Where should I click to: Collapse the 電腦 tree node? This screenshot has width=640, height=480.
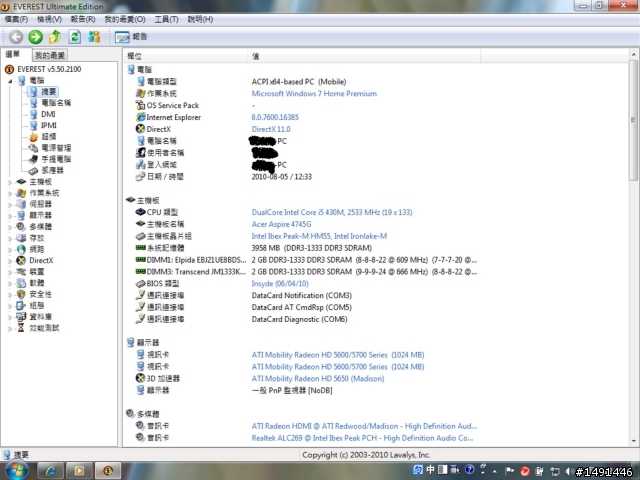click(10, 81)
